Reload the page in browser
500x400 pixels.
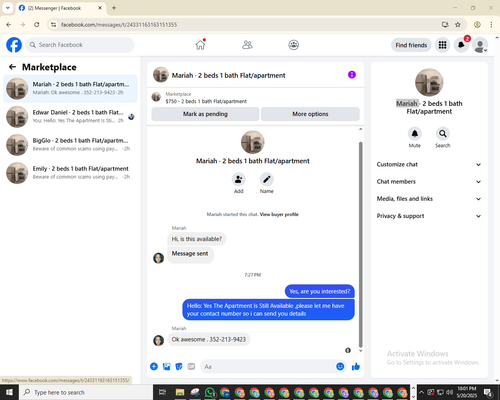coord(37,25)
